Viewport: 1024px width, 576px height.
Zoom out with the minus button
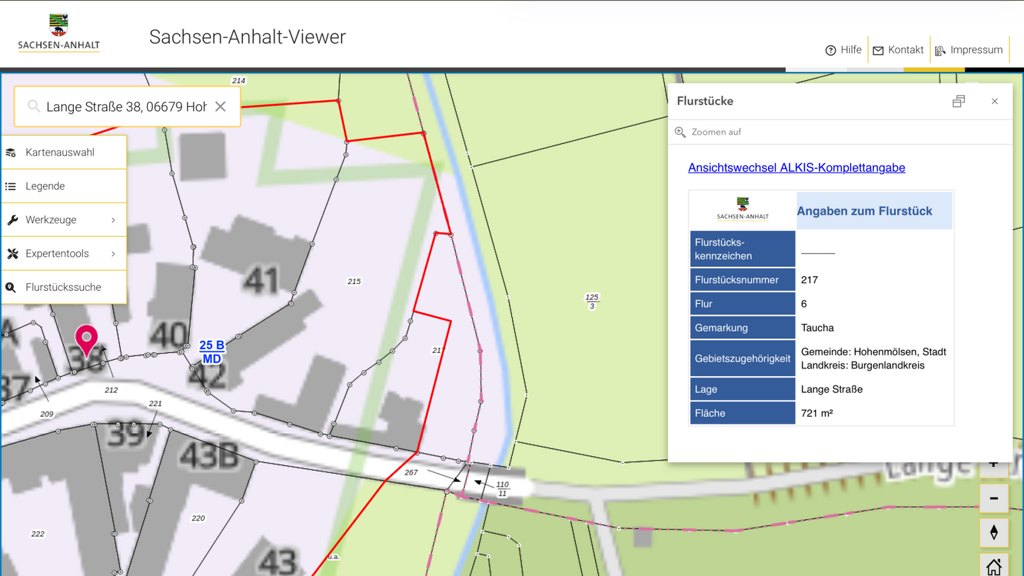993,498
